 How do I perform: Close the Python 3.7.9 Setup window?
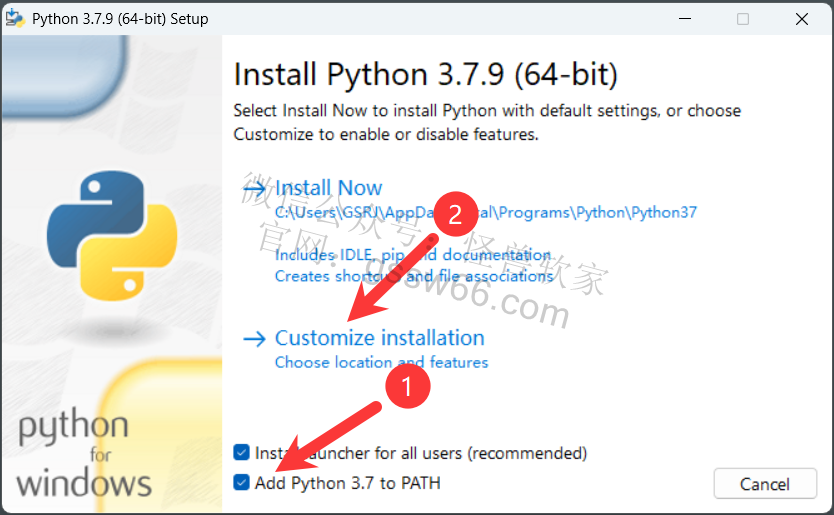click(x=802, y=19)
